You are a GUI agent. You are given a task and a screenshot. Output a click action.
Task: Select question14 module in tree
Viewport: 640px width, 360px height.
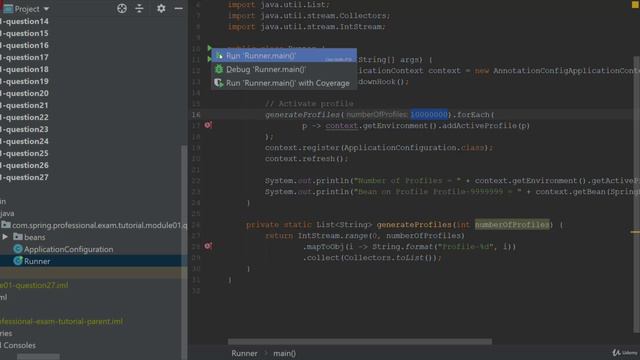(x=24, y=21)
